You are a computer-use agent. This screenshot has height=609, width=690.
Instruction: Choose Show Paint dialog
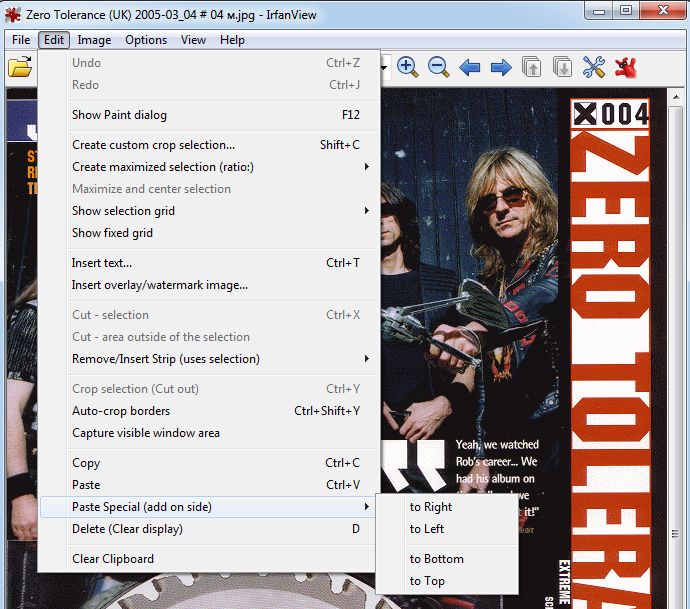207,115
